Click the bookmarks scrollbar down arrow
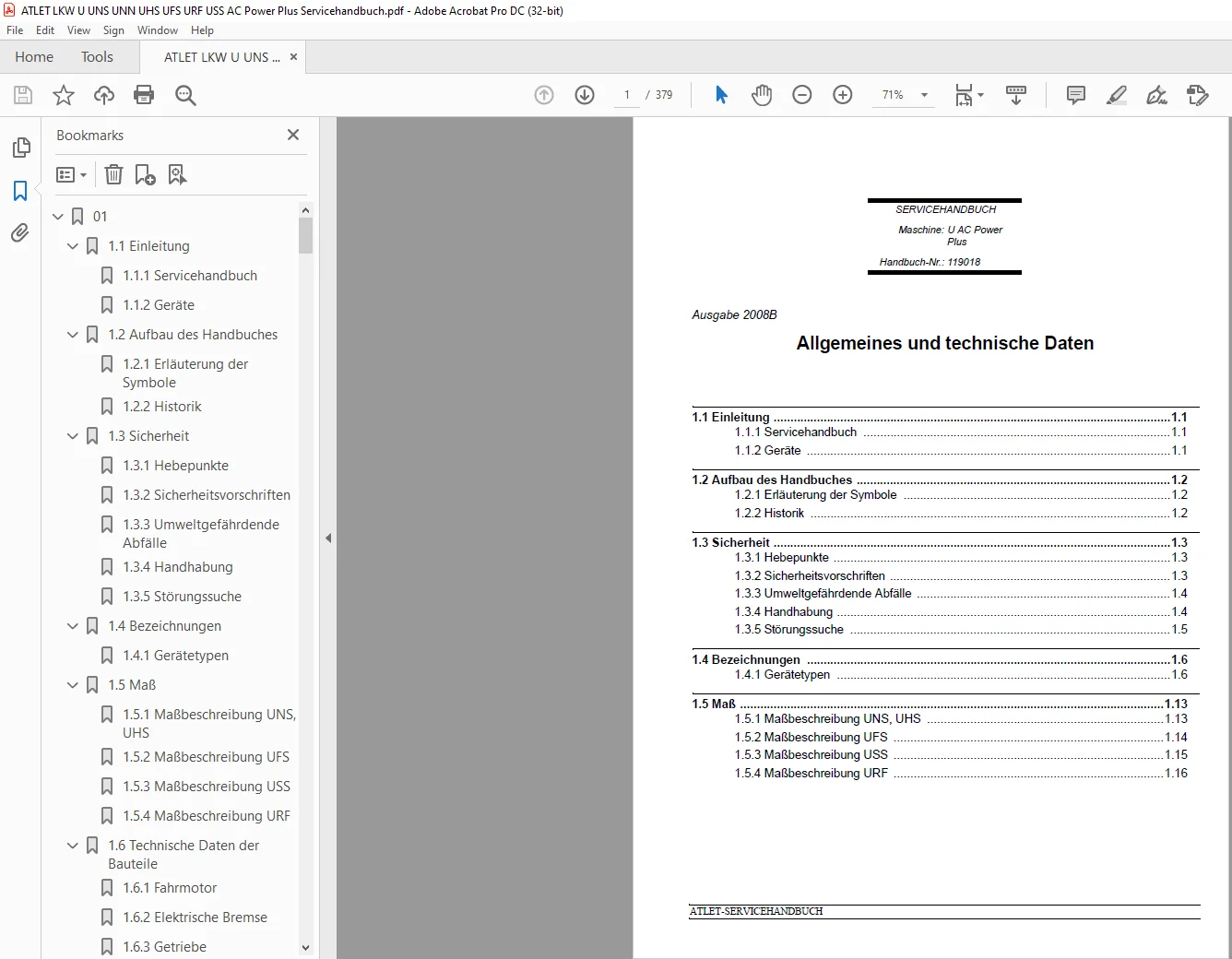The width and height of the screenshot is (1232, 959). (x=305, y=948)
